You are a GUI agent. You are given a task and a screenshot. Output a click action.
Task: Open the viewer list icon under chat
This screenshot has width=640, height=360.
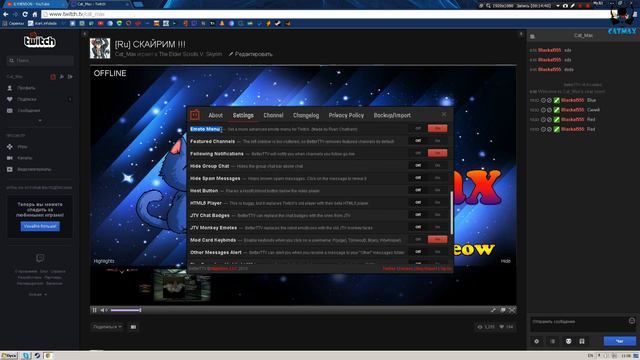[x=553, y=341]
